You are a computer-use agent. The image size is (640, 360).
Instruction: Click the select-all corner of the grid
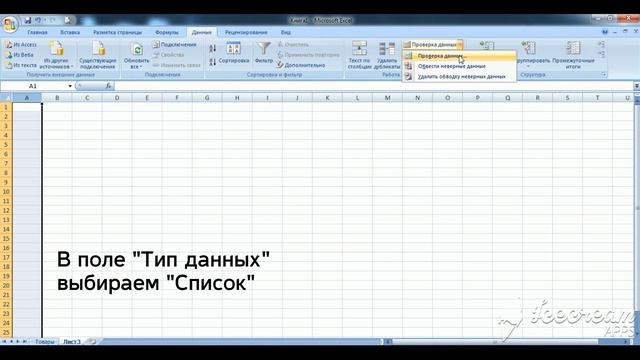click(x=7, y=98)
